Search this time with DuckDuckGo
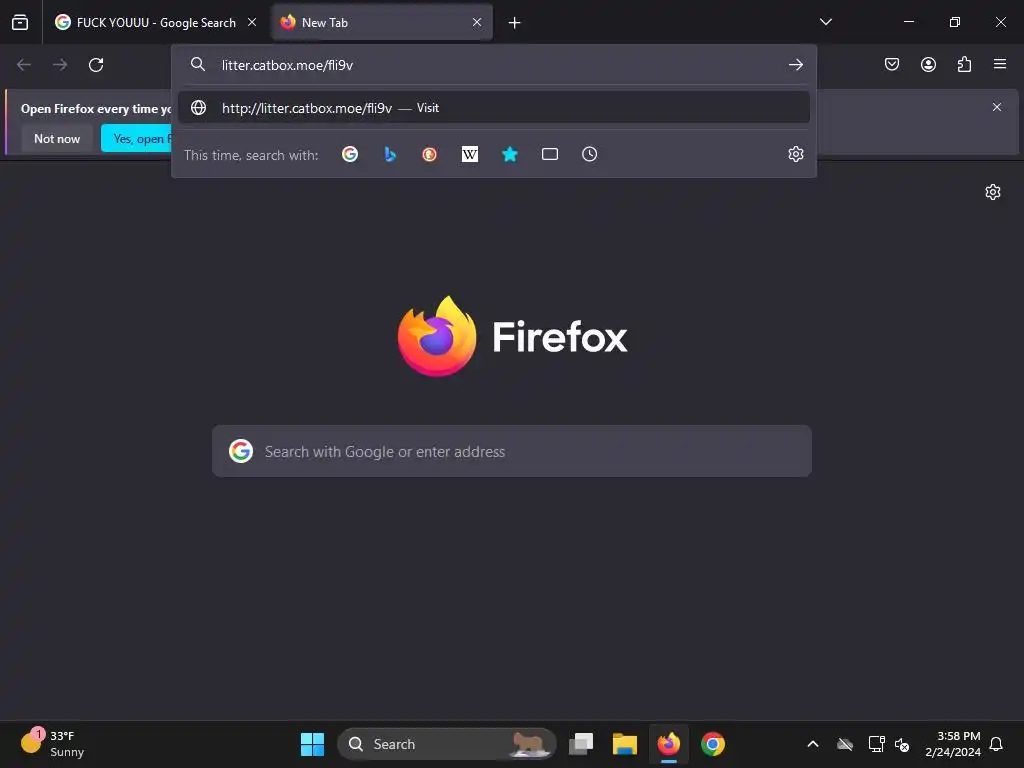The width and height of the screenshot is (1024, 768). point(430,154)
